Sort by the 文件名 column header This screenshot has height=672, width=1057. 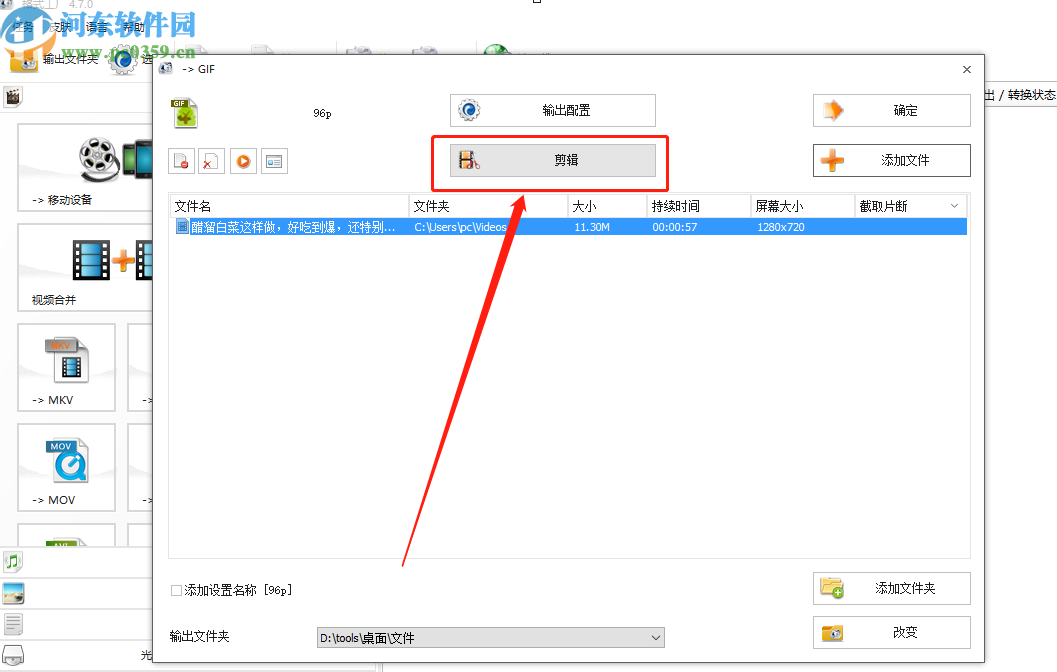pyautogui.click(x=289, y=206)
